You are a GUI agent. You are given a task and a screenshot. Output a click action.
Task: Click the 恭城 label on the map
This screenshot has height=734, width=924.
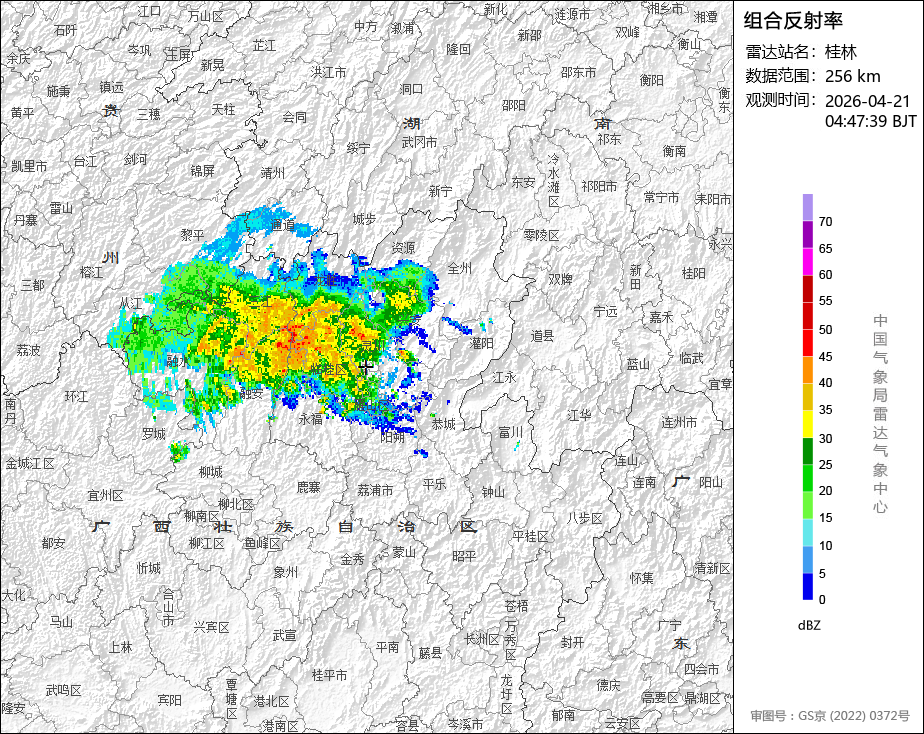443,424
